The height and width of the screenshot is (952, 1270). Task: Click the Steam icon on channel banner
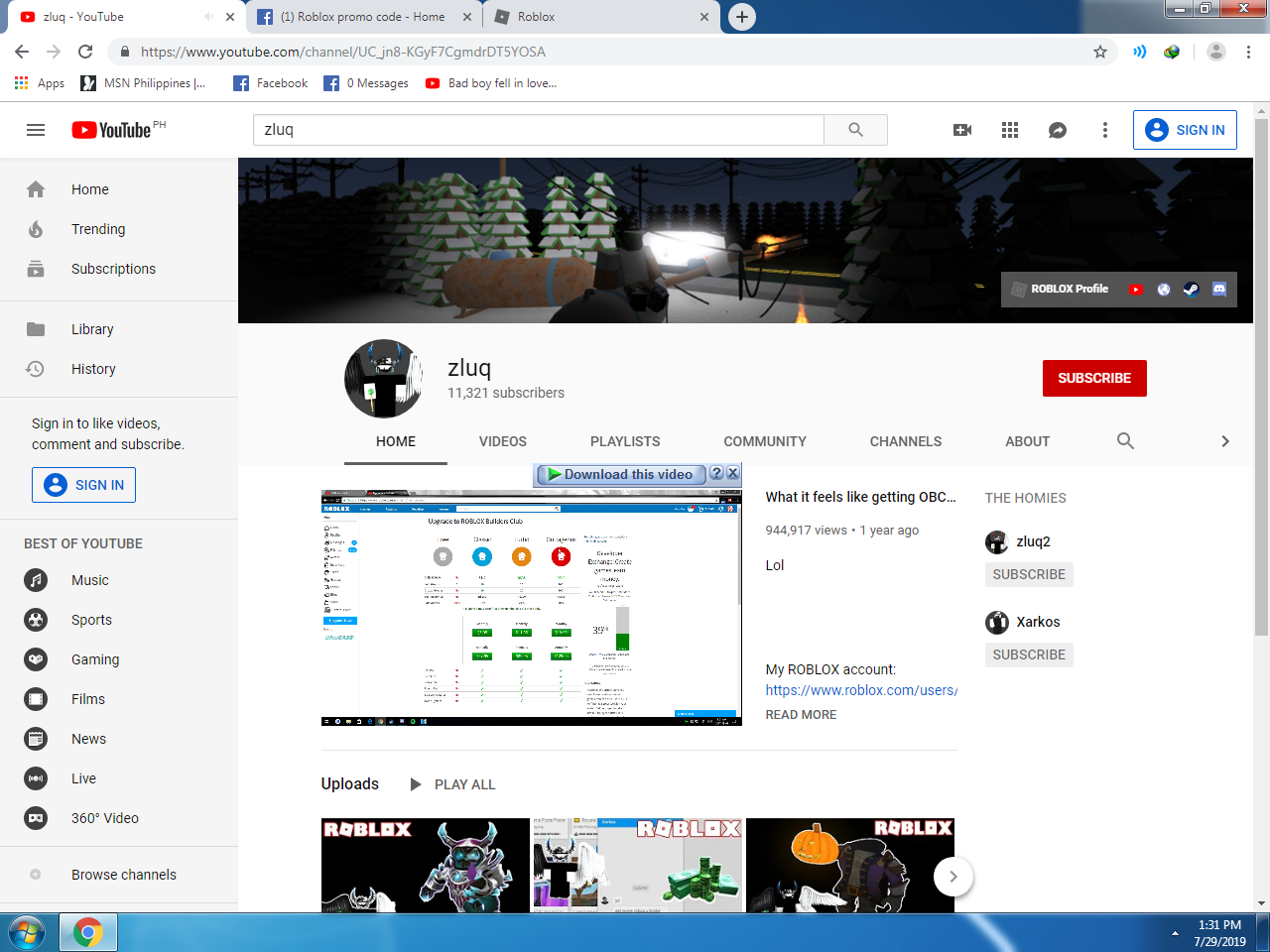pyautogui.click(x=1192, y=290)
